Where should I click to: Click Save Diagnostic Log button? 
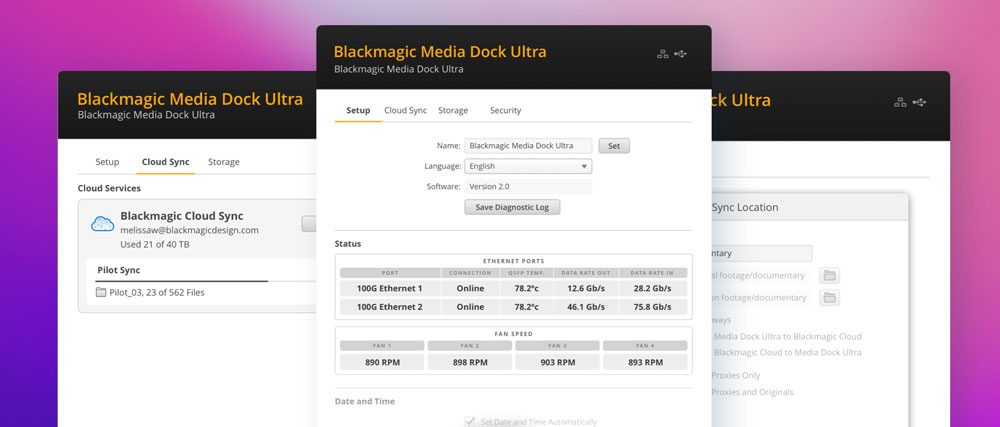click(x=512, y=207)
